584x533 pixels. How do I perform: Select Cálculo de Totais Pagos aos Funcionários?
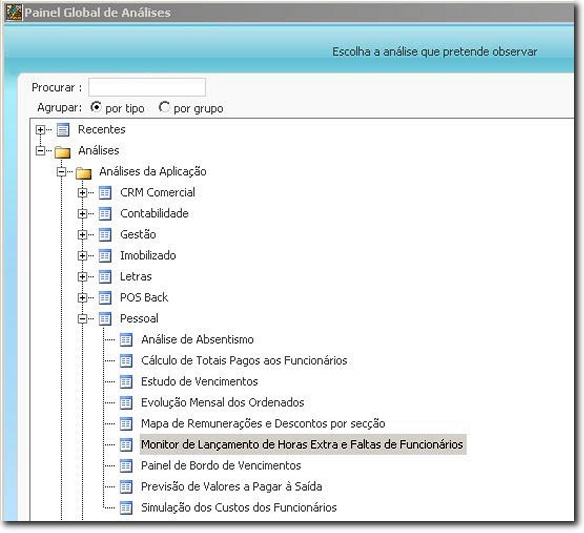point(244,361)
